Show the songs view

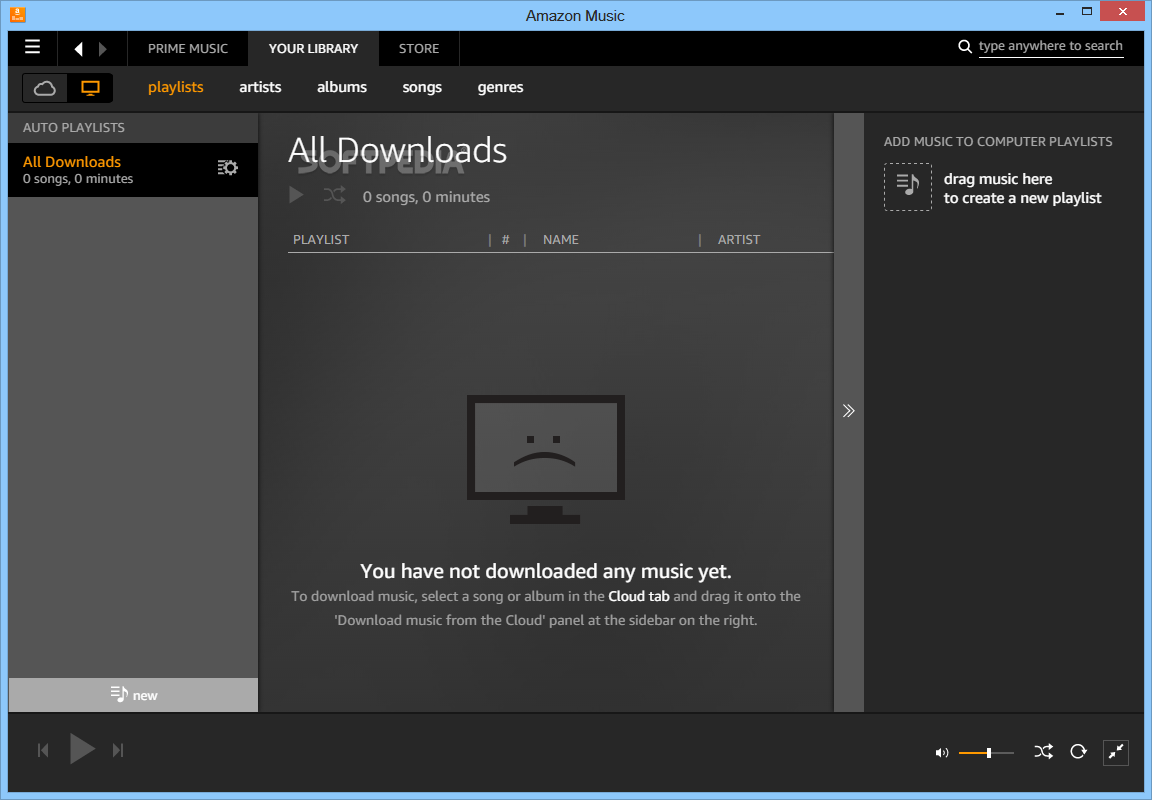(x=422, y=87)
